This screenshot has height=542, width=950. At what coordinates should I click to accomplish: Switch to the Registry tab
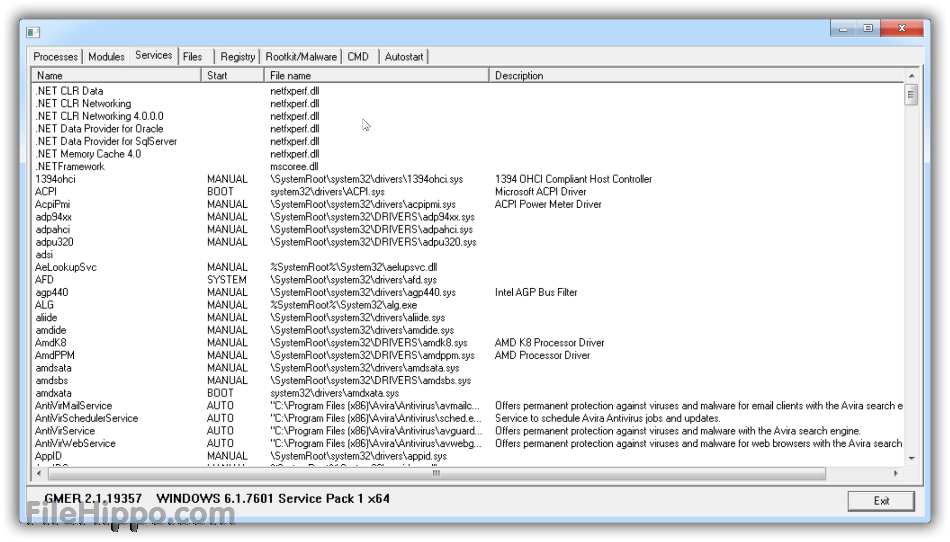click(237, 56)
